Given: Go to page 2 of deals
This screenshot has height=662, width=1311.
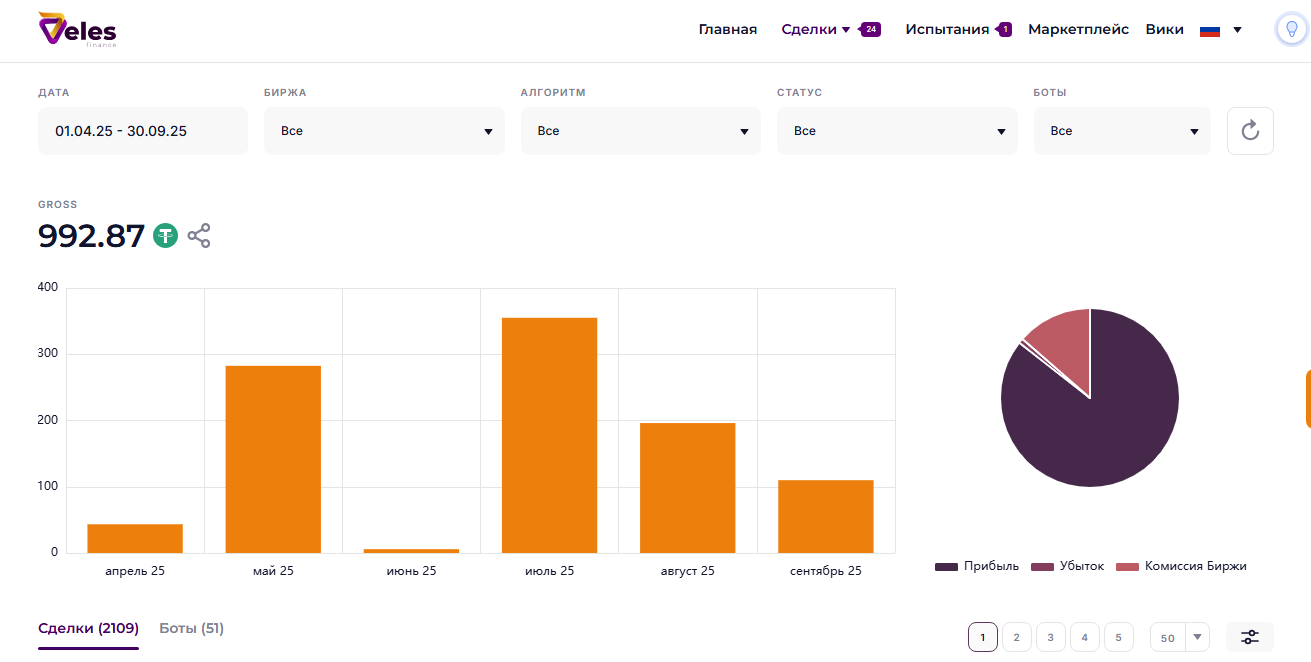Looking at the screenshot, I should click(1016, 637).
